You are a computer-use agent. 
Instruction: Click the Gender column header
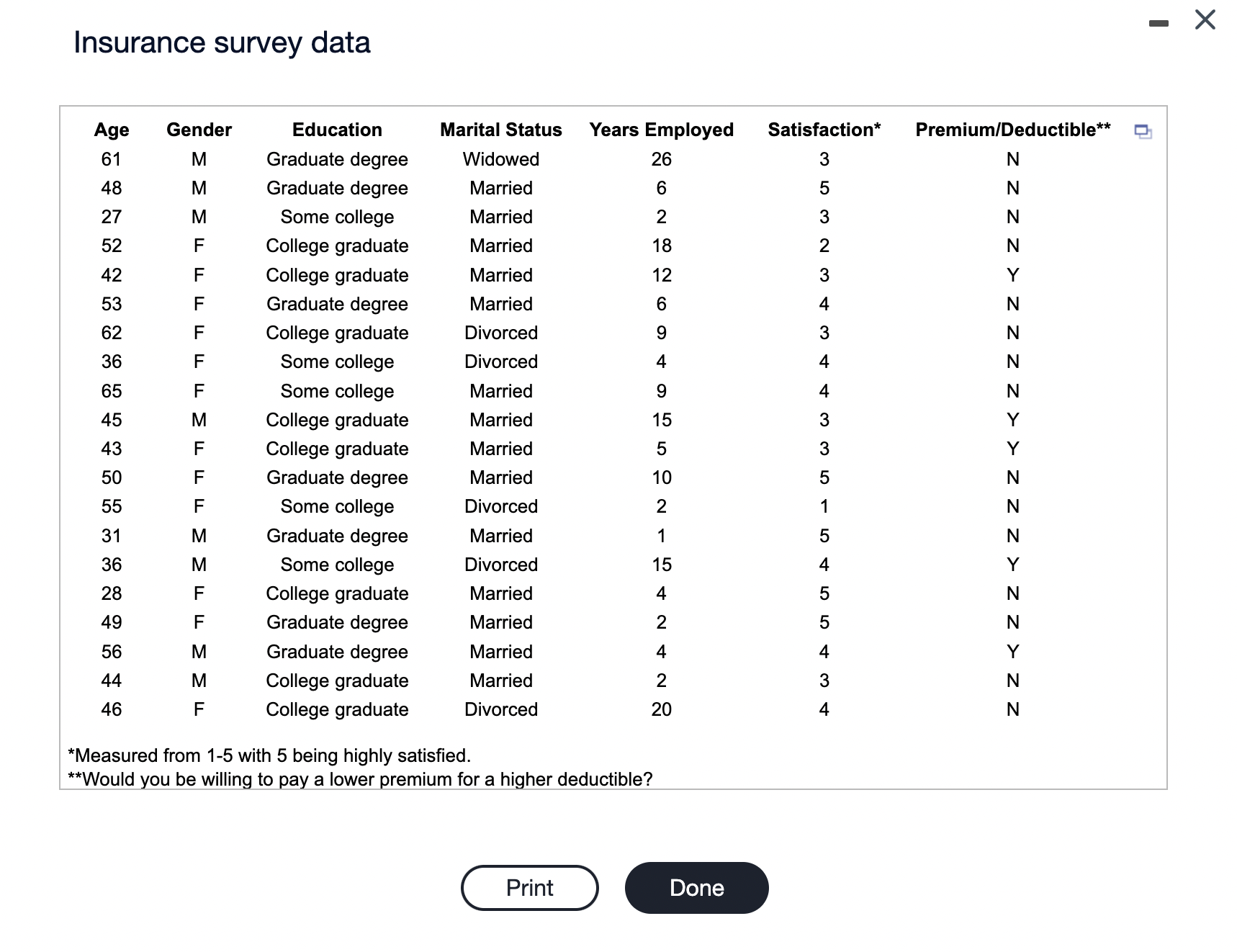[x=199, y=130]
